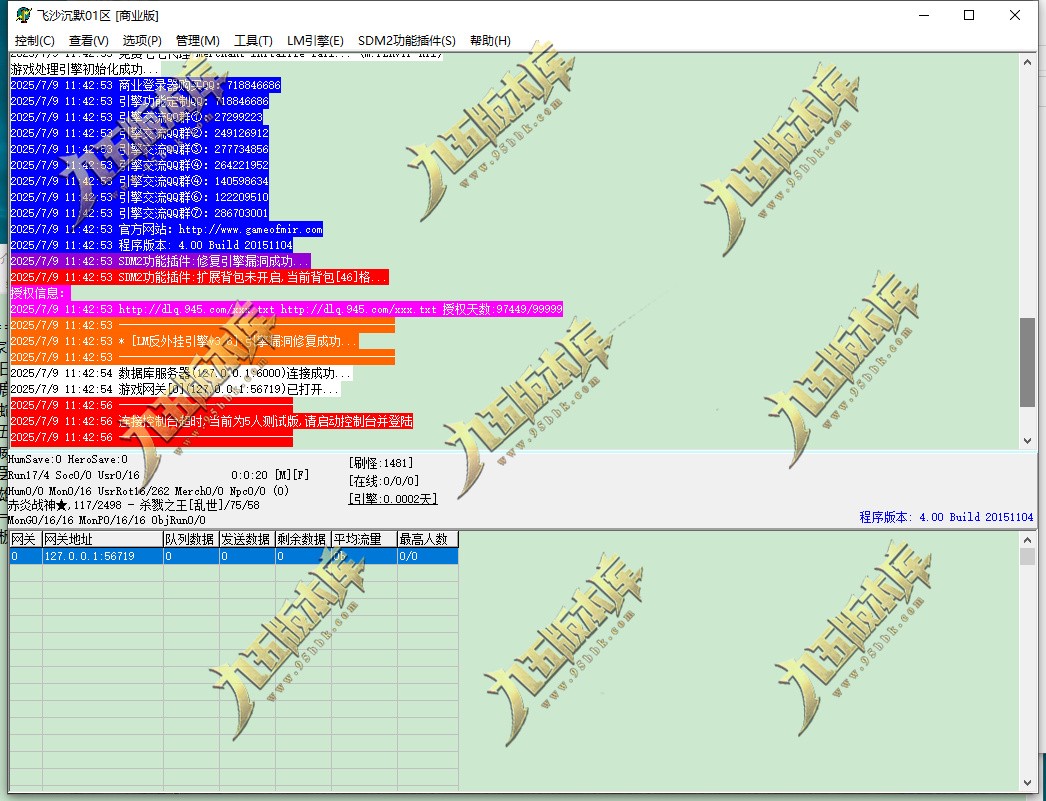Open the 查看(V) menu
1046x801 pixels.
tap(89, 41)
